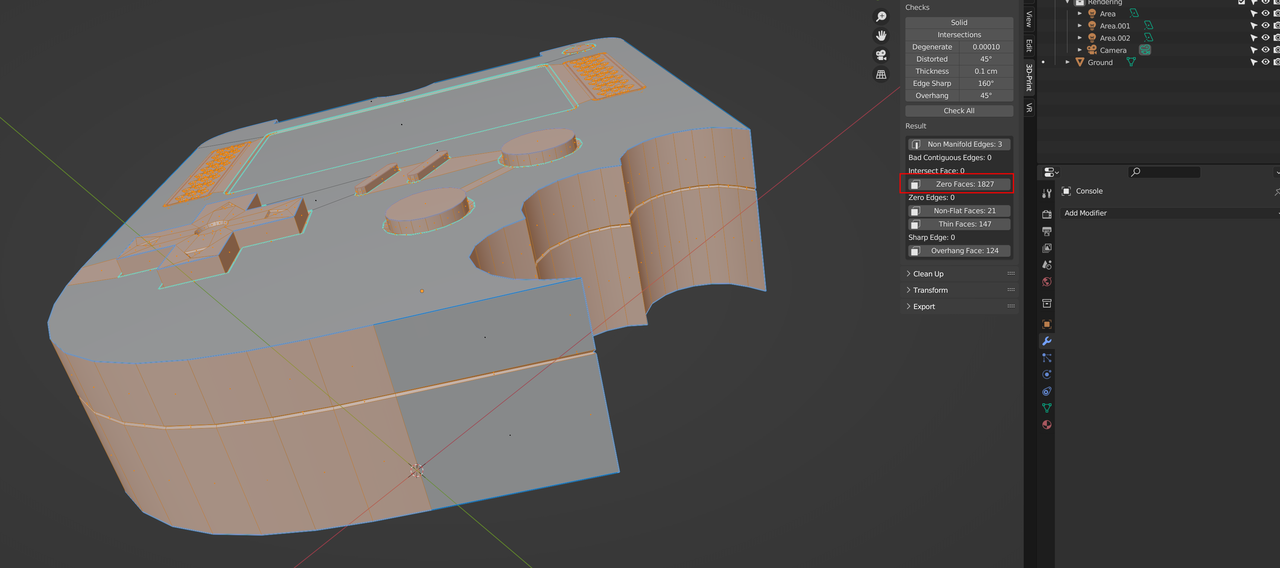Screen dimensions: 1280x568
Task: Expand the Clean Up panel
Action: (928, 274)
